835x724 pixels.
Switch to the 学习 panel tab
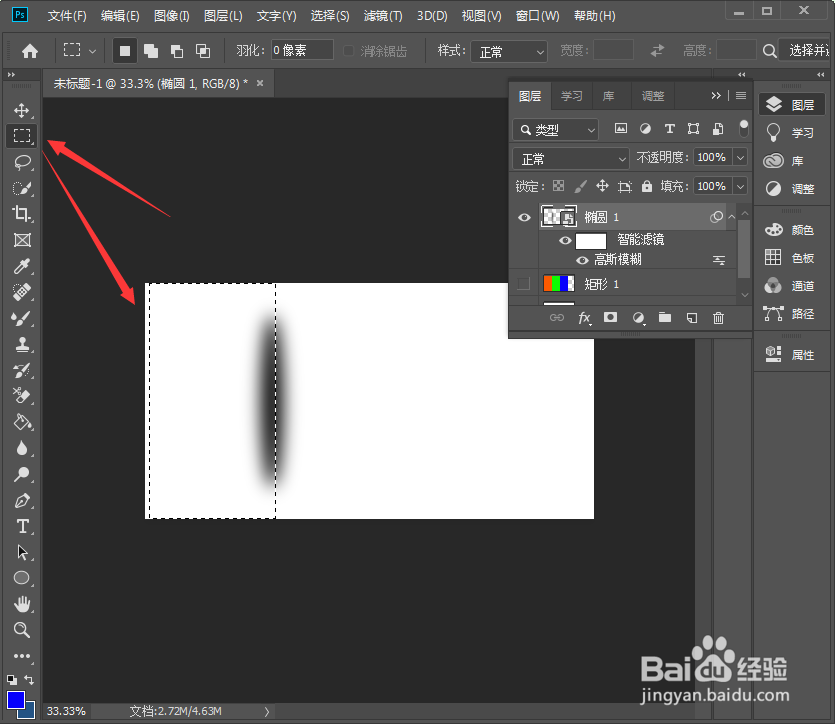[571, 96]
